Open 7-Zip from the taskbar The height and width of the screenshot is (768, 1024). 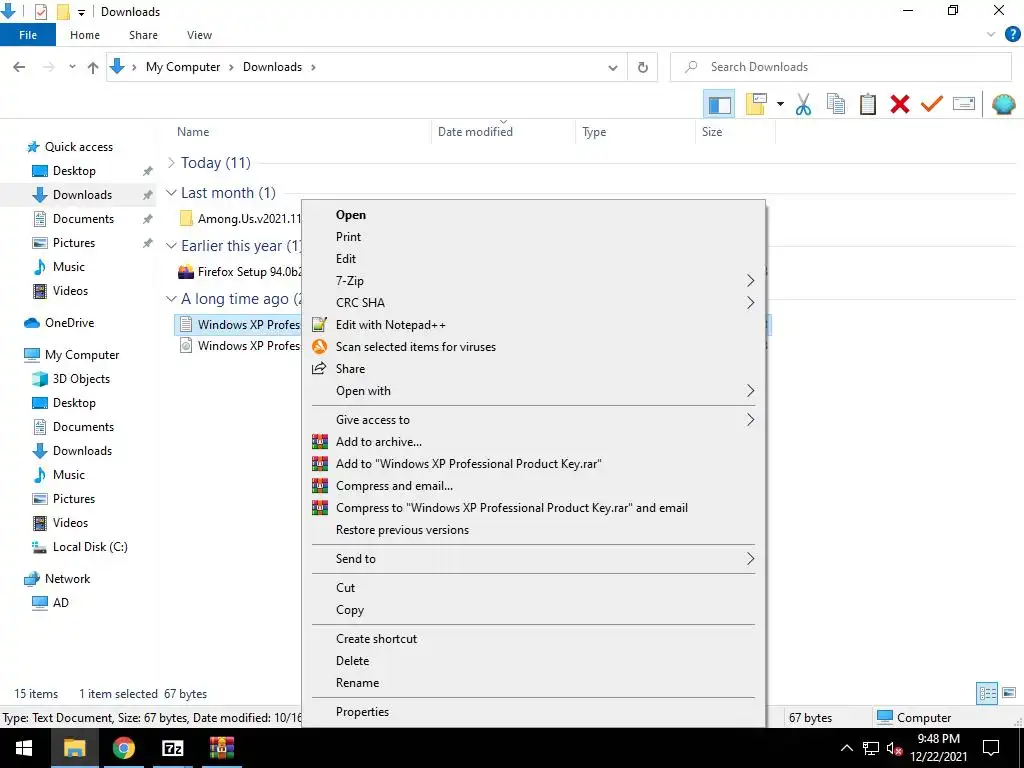pos(172,748)
